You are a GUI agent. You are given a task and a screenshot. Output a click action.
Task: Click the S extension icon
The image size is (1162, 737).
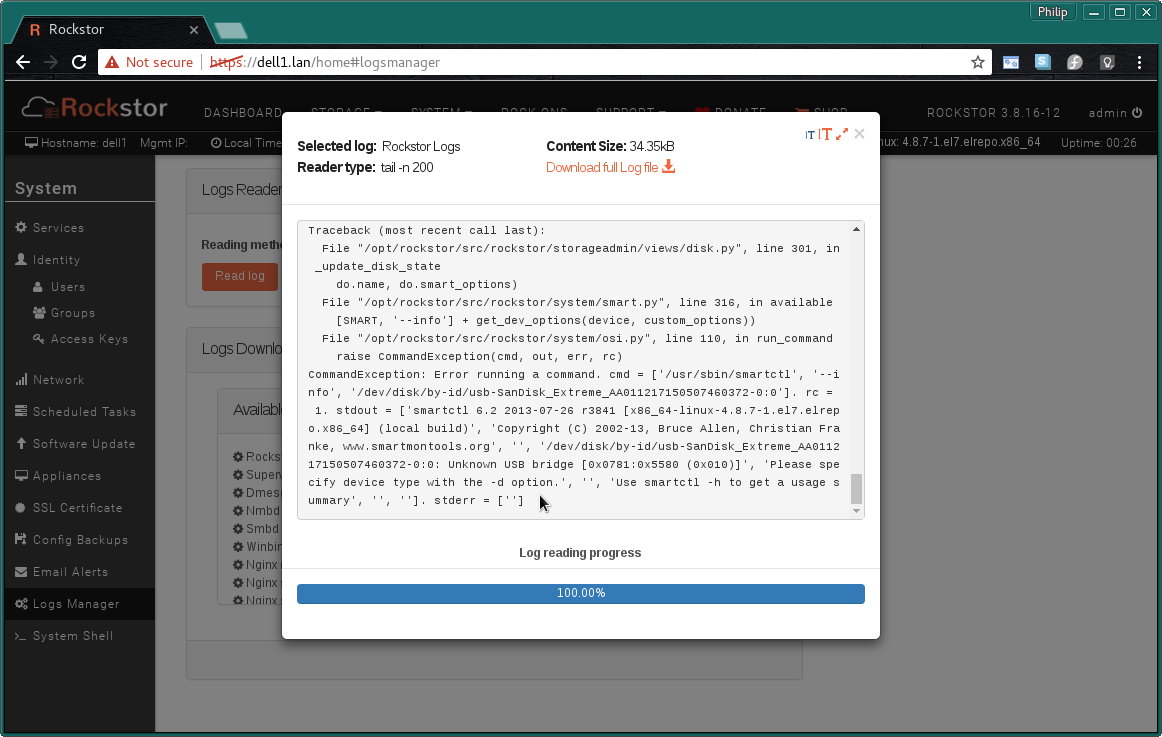click(x=1043, y=62)
